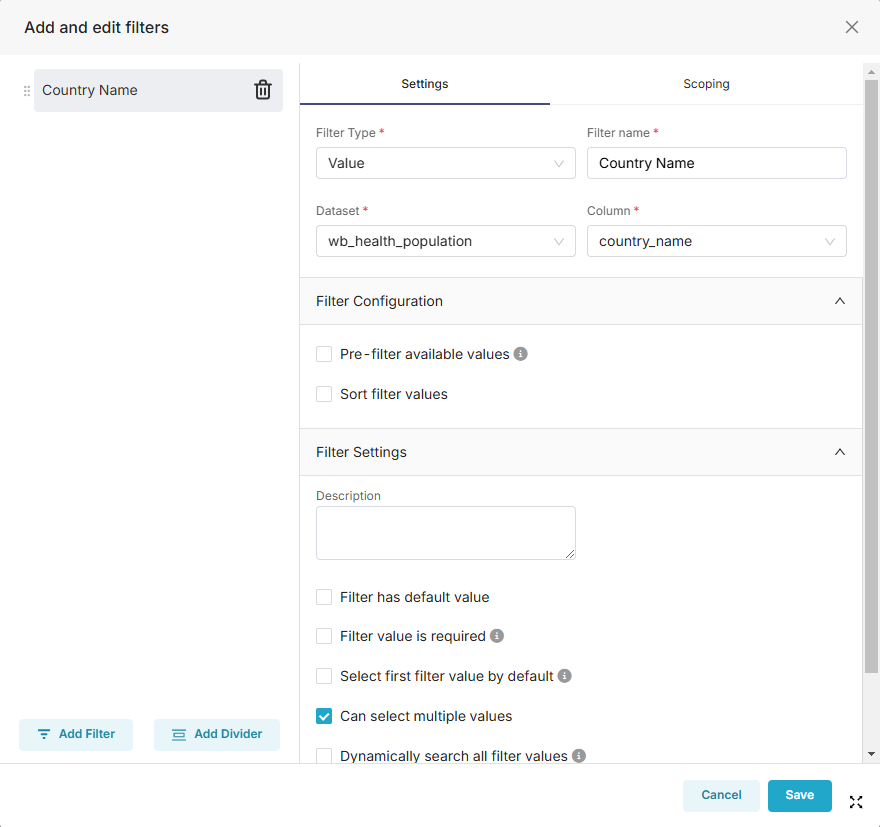Click into the Description text area

[x=445, y=532]
